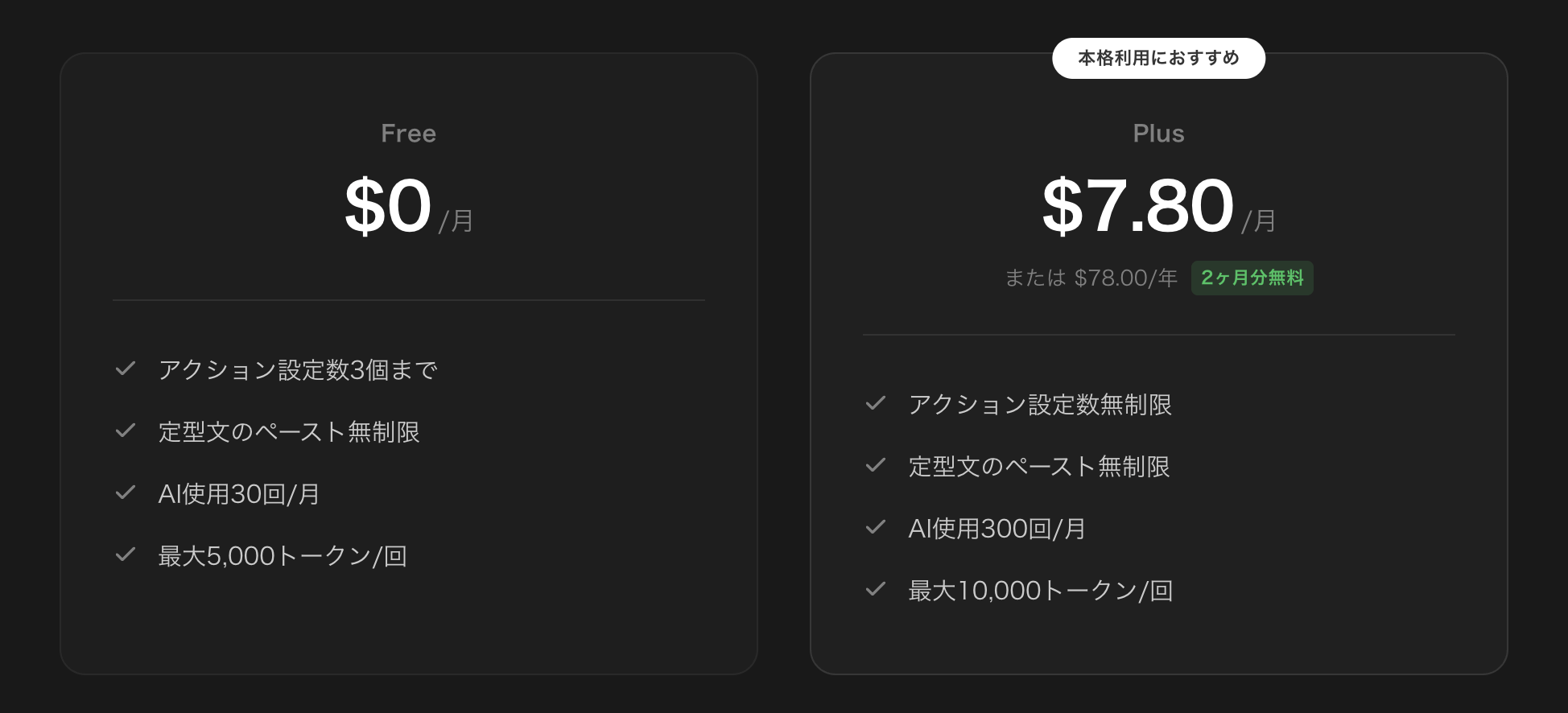Click the checkmark beside 定型文のペースト無制限 on Free plan
The height and width of the screenshot is (713, 1568).
point(126,431)
